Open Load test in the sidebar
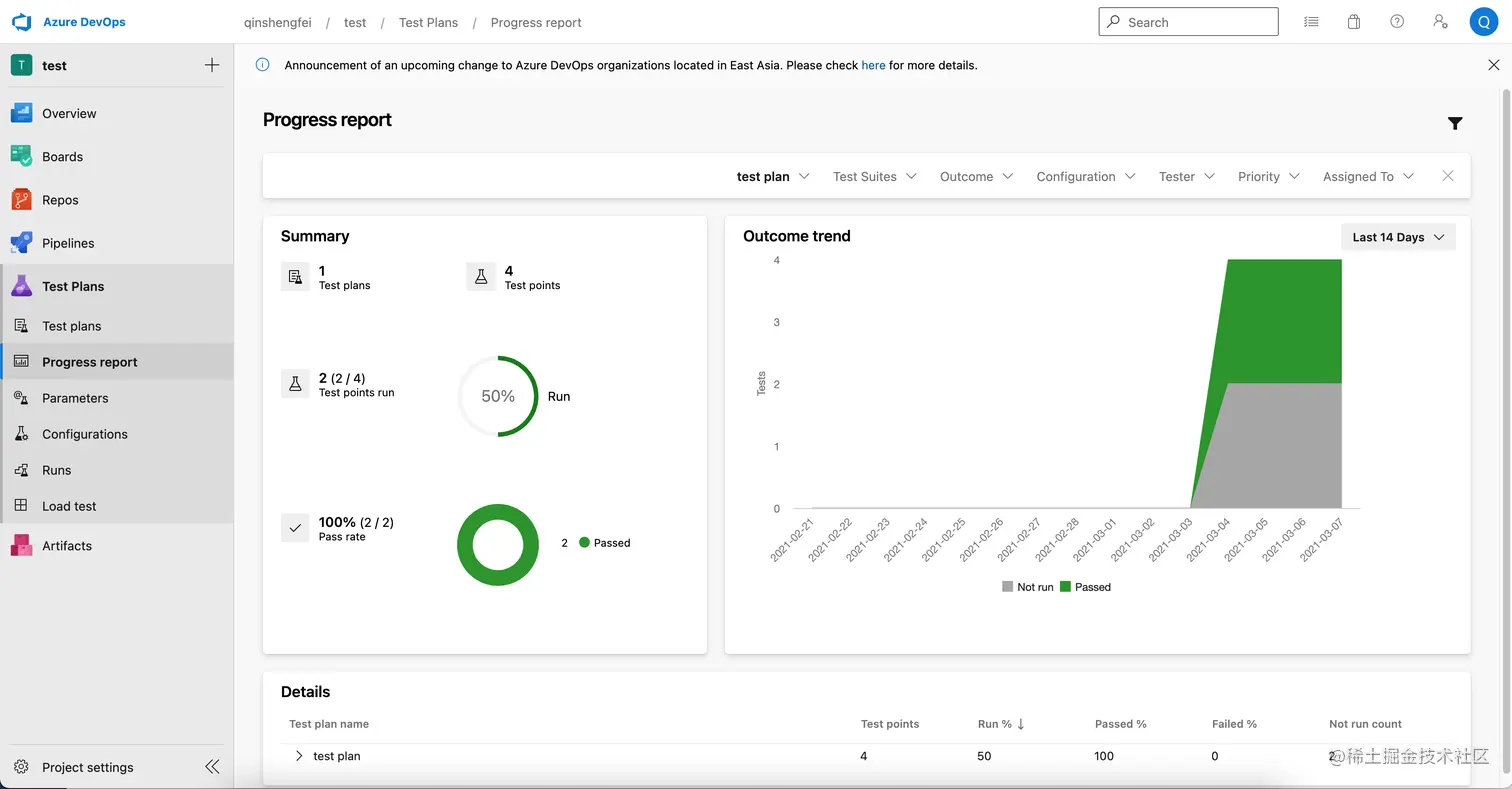The width and height of the screenshot is (1512, 789). (117, 506)
